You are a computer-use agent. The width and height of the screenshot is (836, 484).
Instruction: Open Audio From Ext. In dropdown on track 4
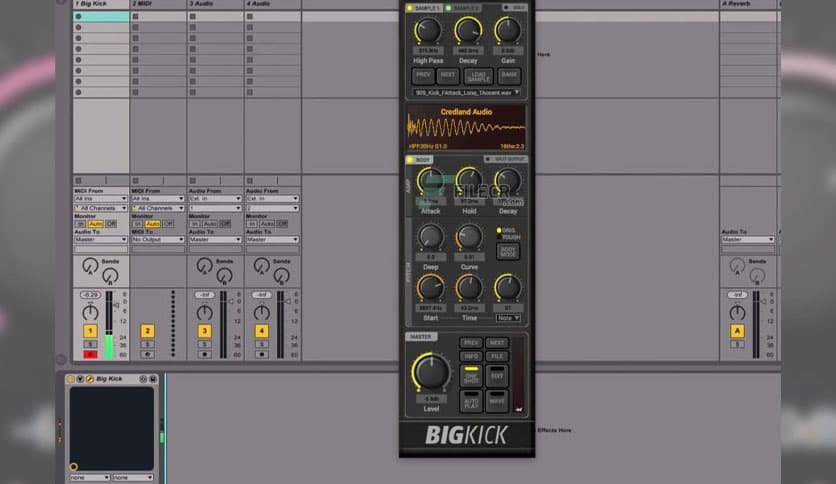pos(272,199)
